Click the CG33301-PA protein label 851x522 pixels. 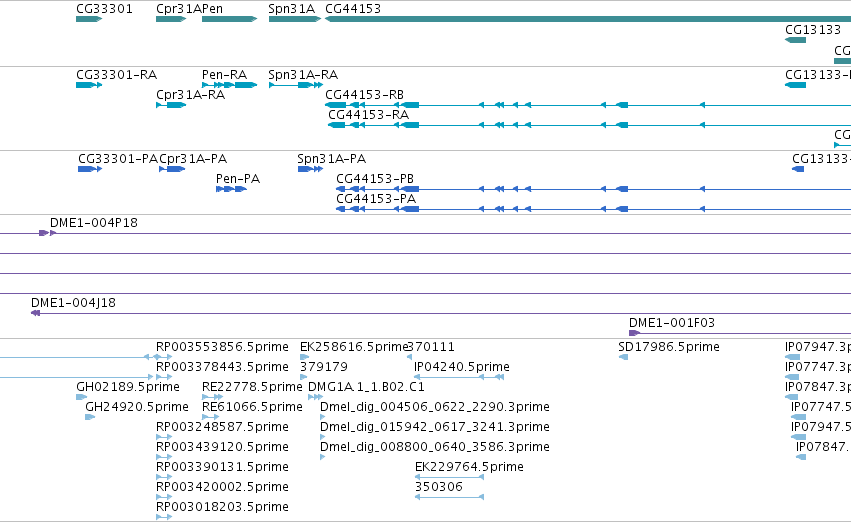click(118, 158)
